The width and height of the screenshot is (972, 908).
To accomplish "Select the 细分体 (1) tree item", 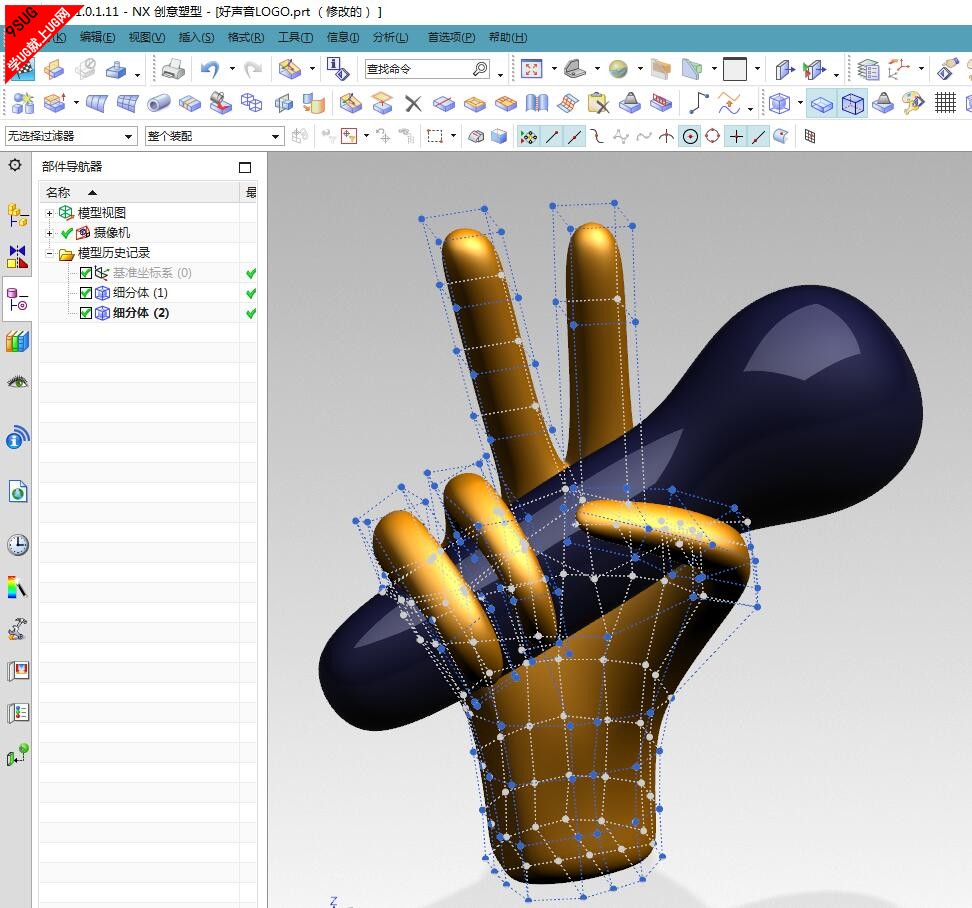I will [x=140, y=293].
